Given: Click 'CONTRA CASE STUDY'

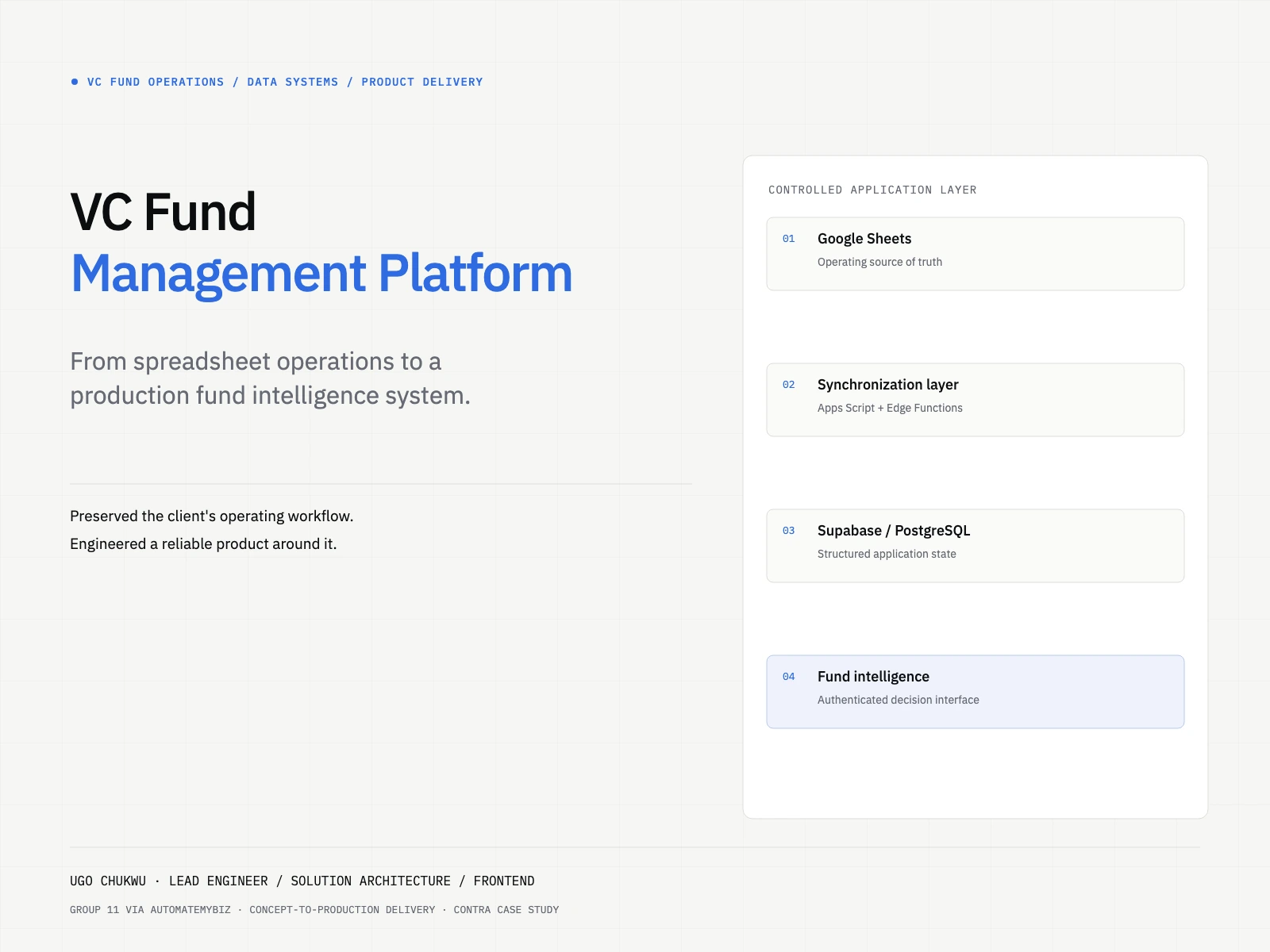Looking at the screenshot, I should coord(506,910).
